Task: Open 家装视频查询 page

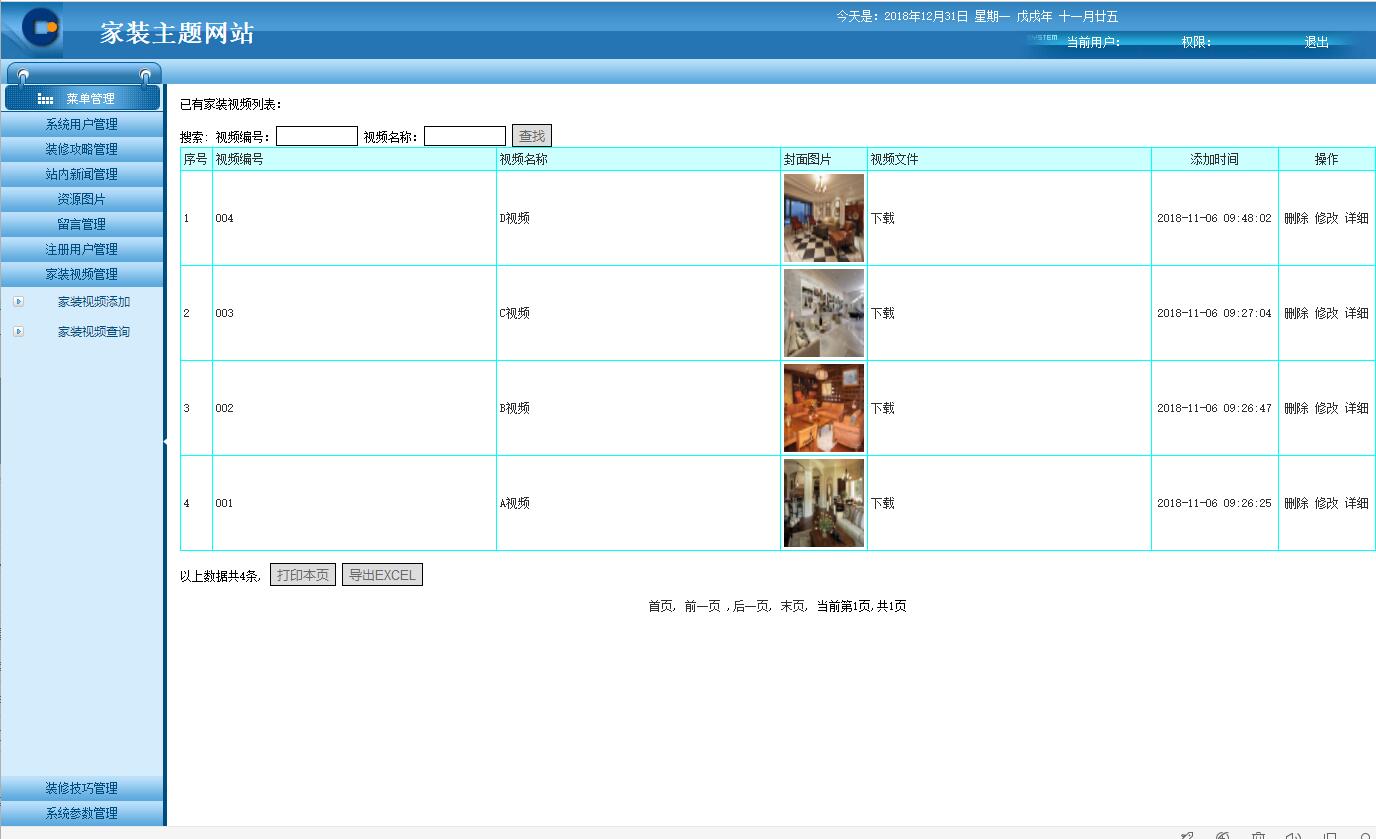Action: [x=94, y=332]
